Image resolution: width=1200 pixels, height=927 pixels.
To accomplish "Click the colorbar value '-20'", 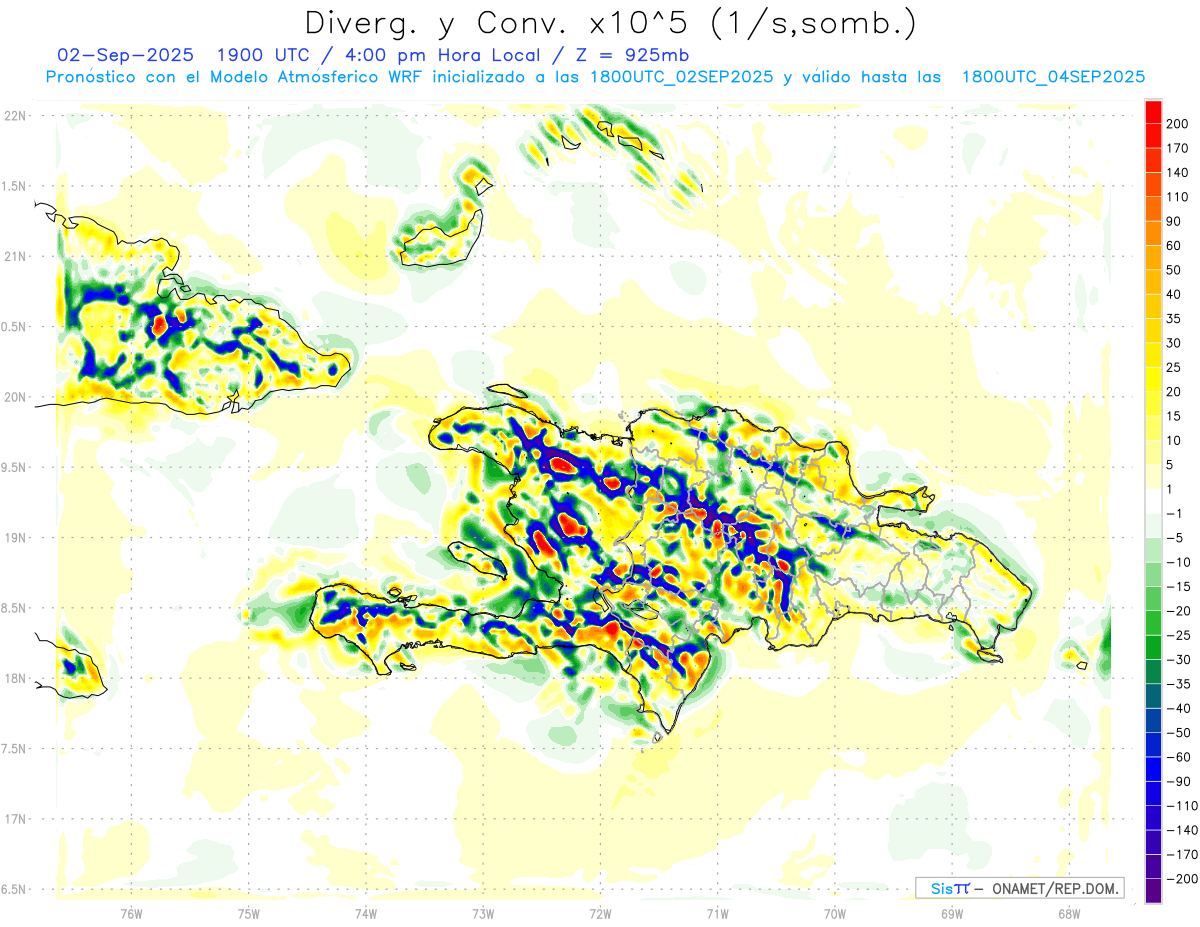I will click(x=1178, y=611).
